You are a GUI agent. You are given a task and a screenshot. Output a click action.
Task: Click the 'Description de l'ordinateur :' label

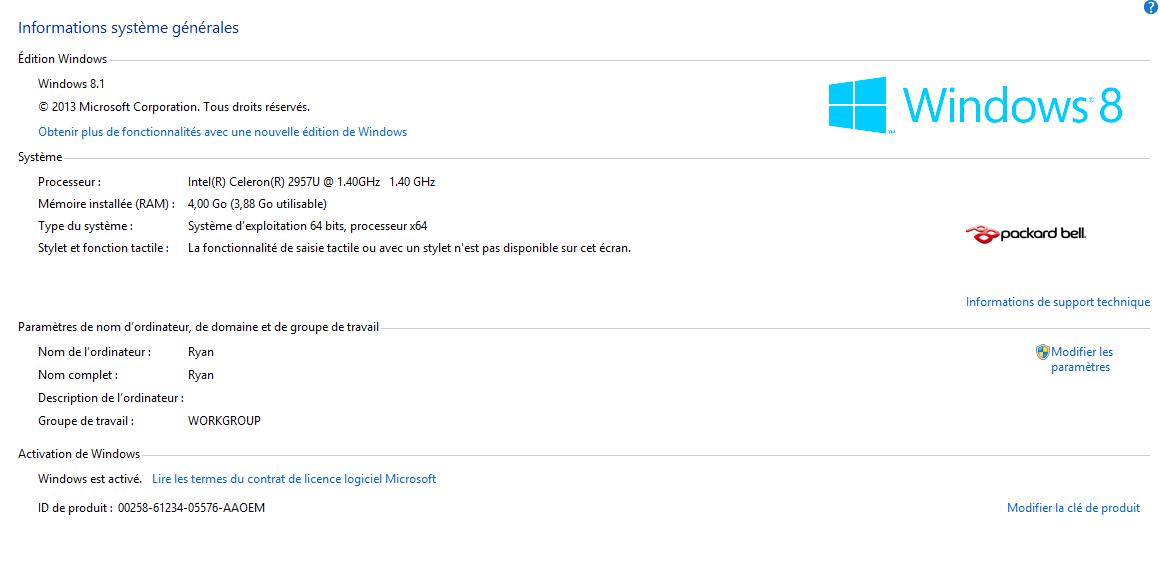pyautogui.click(x=111, y=398)
